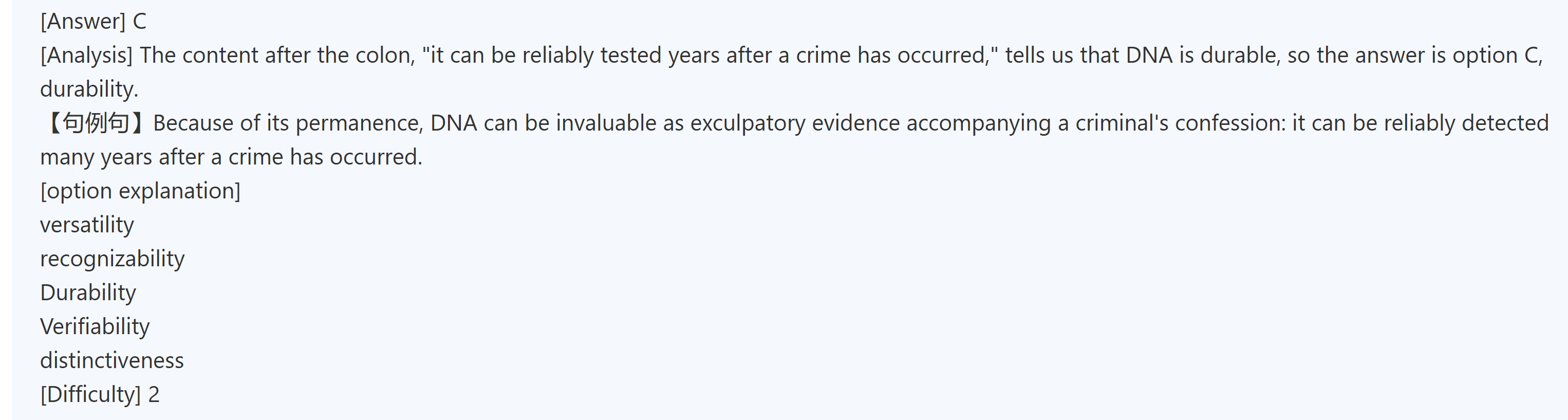Select the "Verifiability" option
Screen dimensions: 1568x420
click(95, 326)
